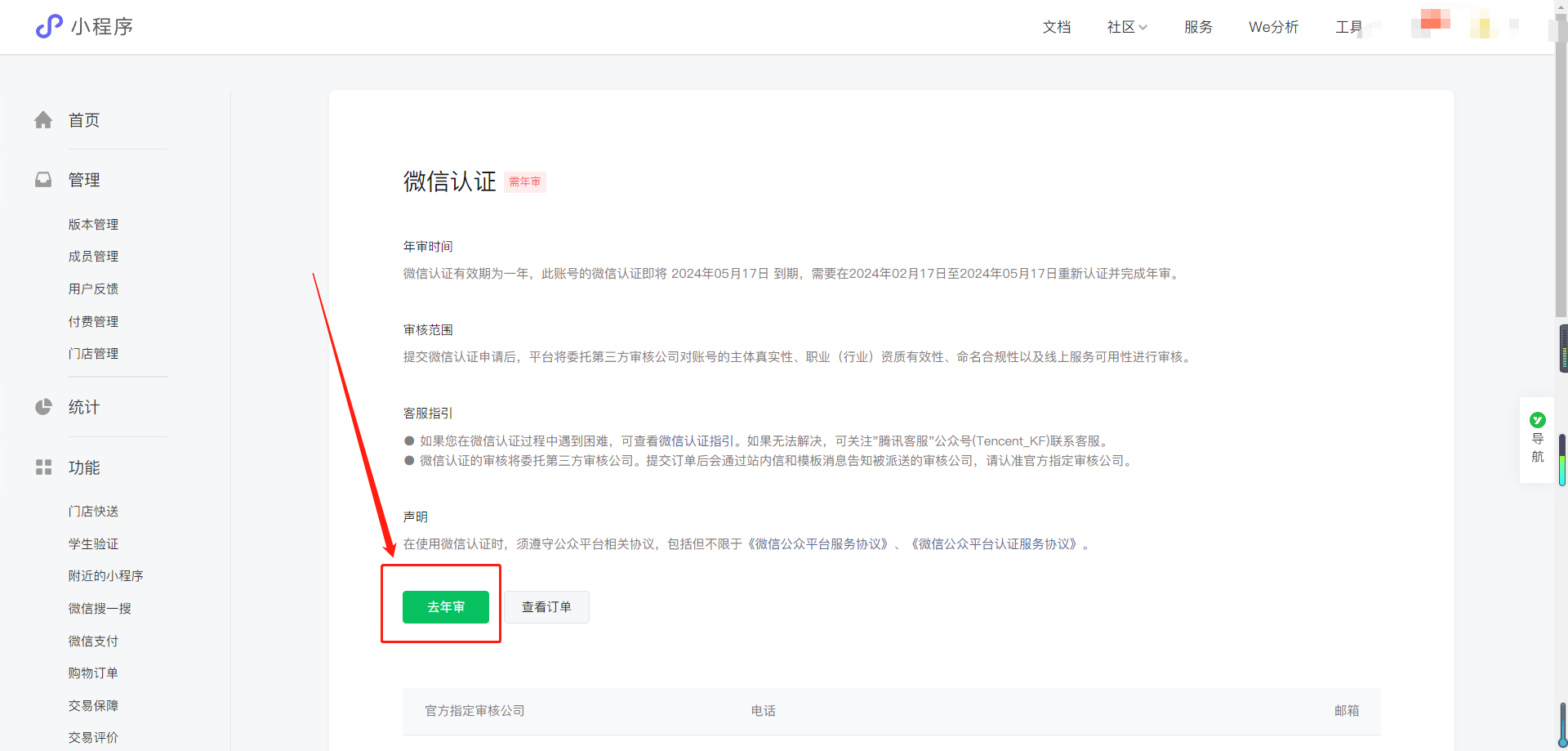Select 成员管理 in the sidebar

pyautogui.click(x=93, y=257)
